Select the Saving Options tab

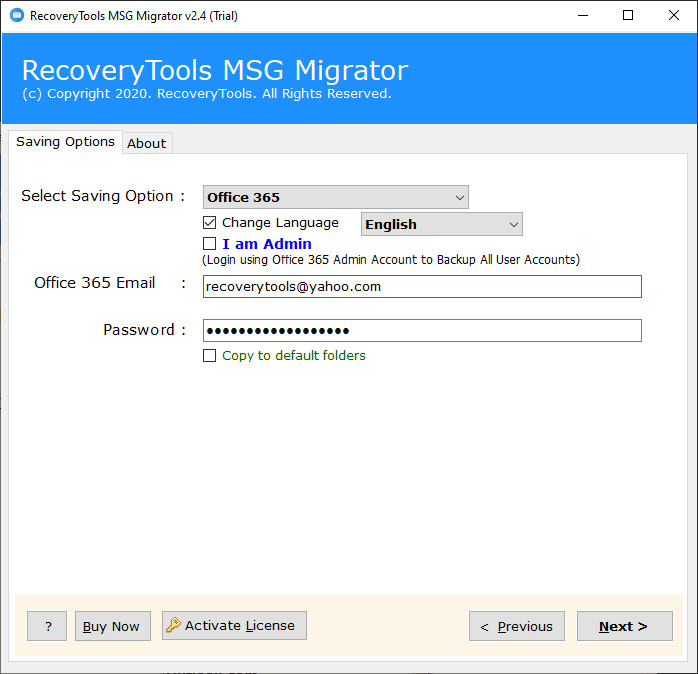(x=65, y=142)
